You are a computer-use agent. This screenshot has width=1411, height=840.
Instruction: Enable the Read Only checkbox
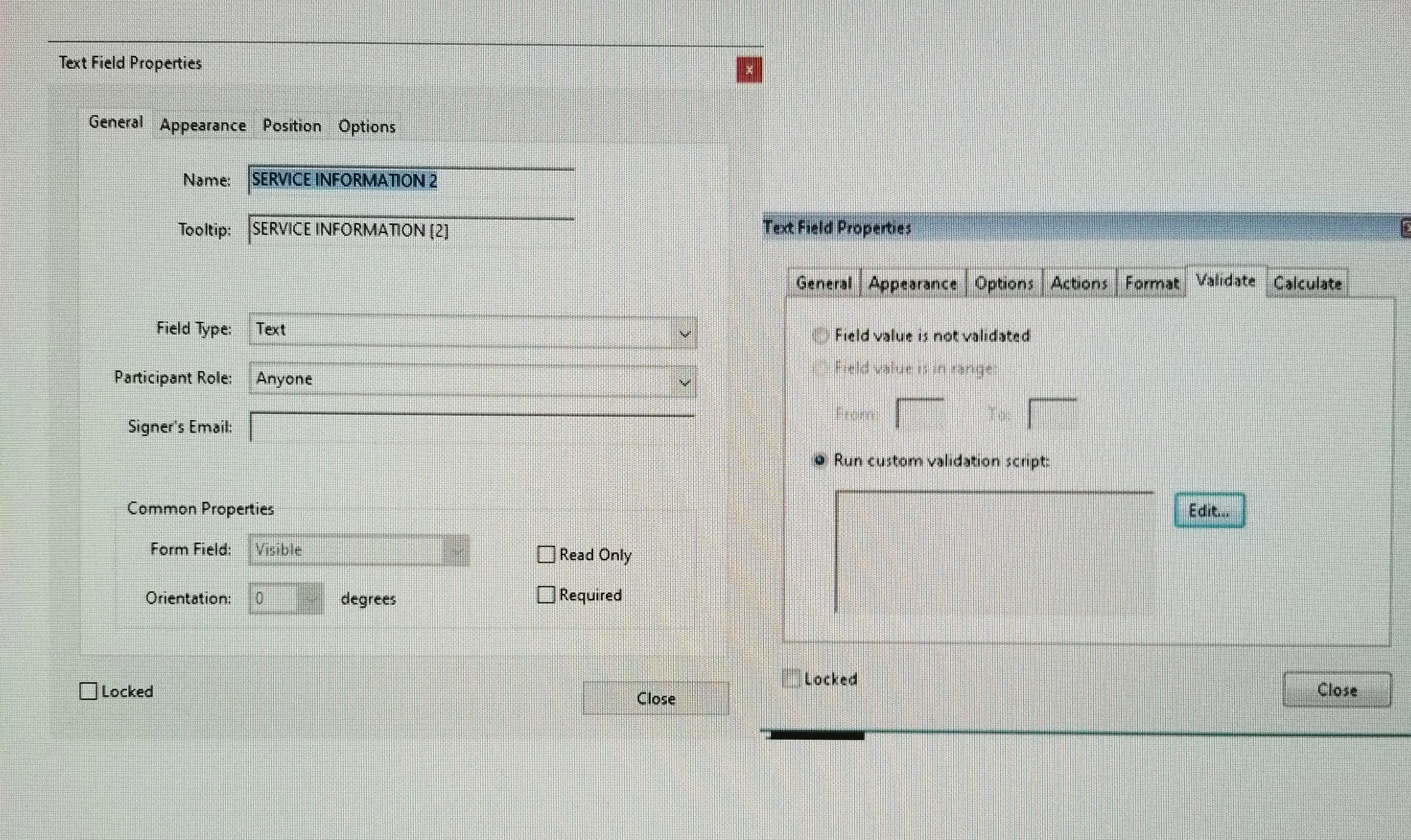(546, 554)
